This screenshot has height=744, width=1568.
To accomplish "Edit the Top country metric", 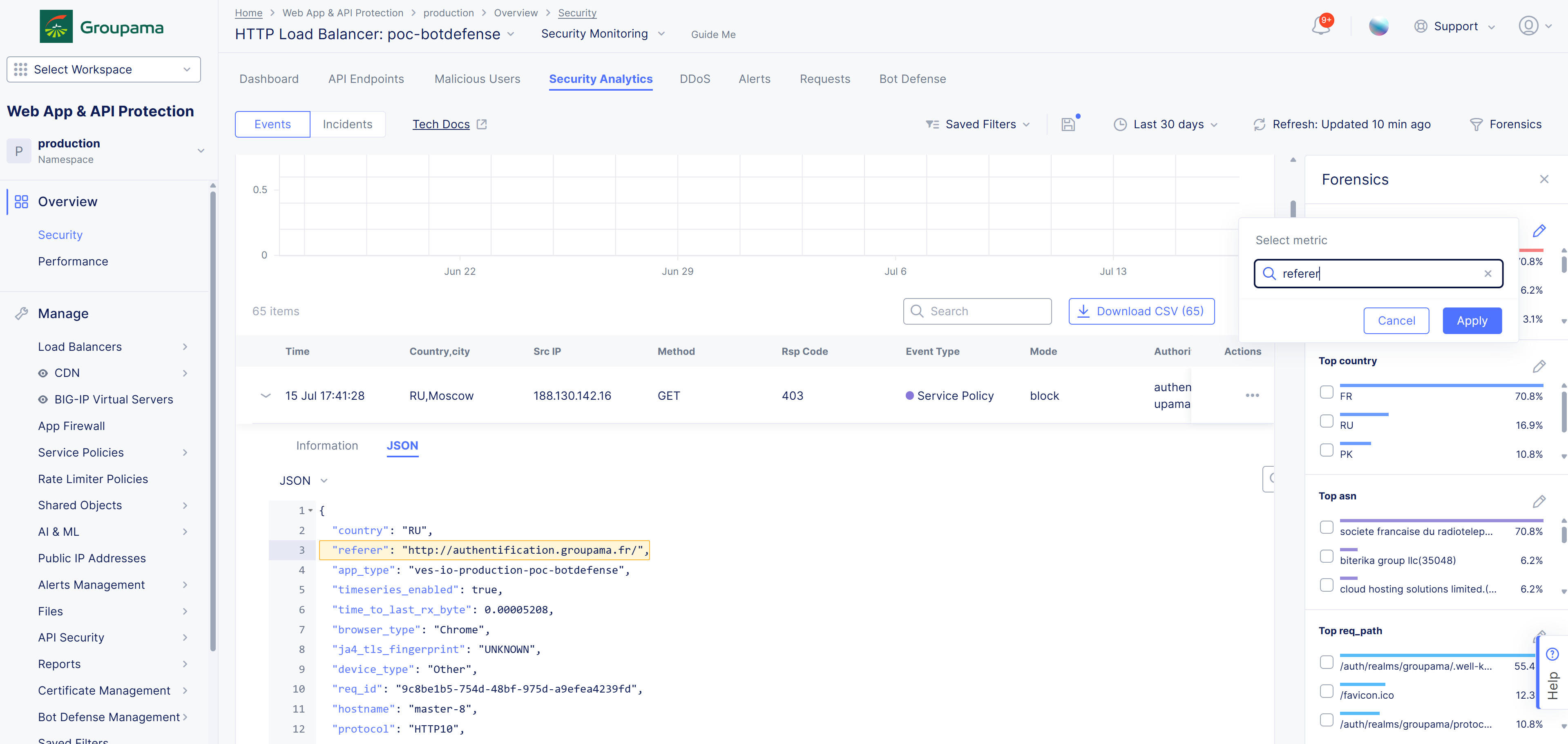I will coord(1539,366).
